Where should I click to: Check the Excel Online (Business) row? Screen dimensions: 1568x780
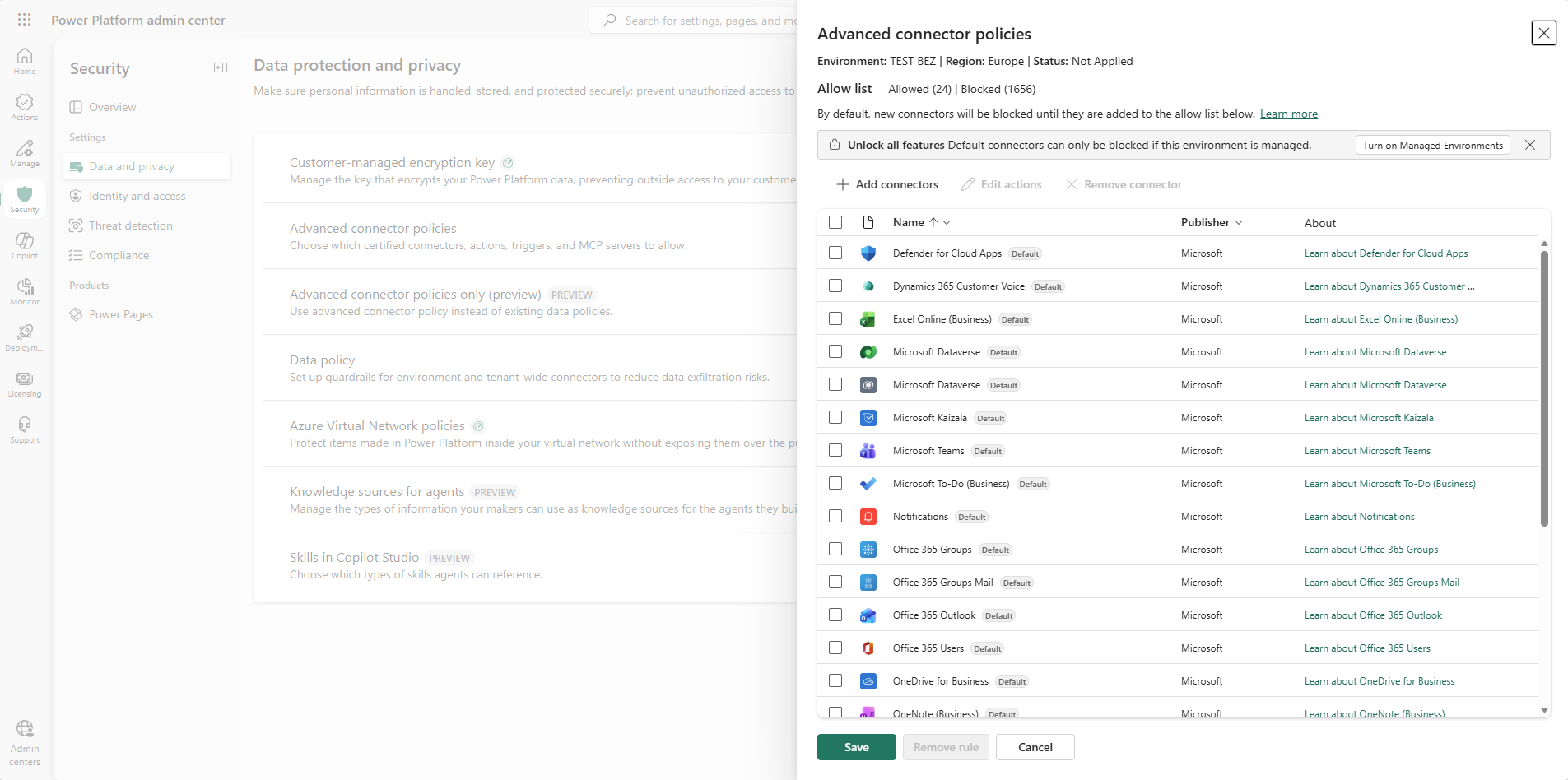835,319
